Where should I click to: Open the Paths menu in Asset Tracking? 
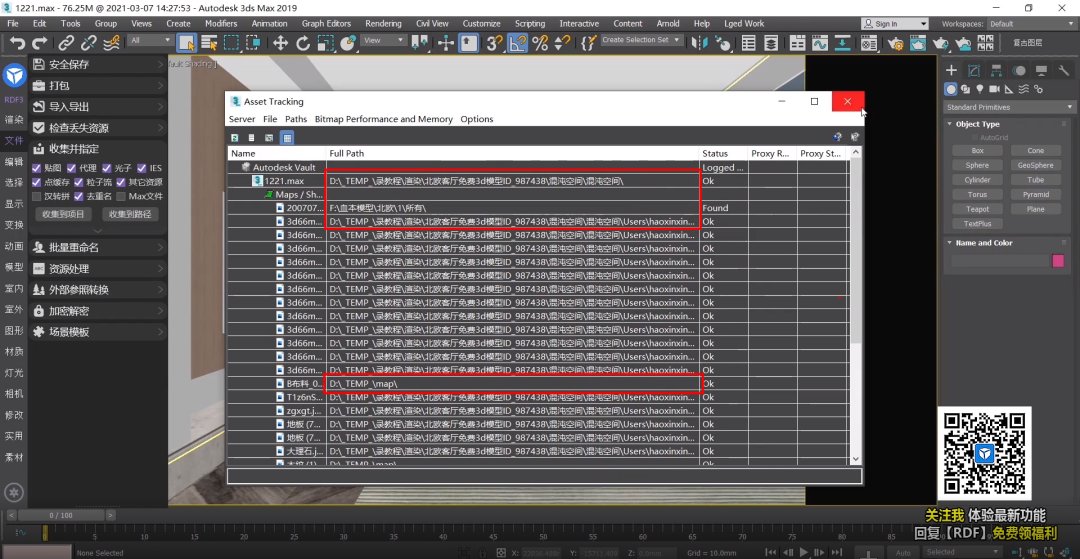[296, 119]
